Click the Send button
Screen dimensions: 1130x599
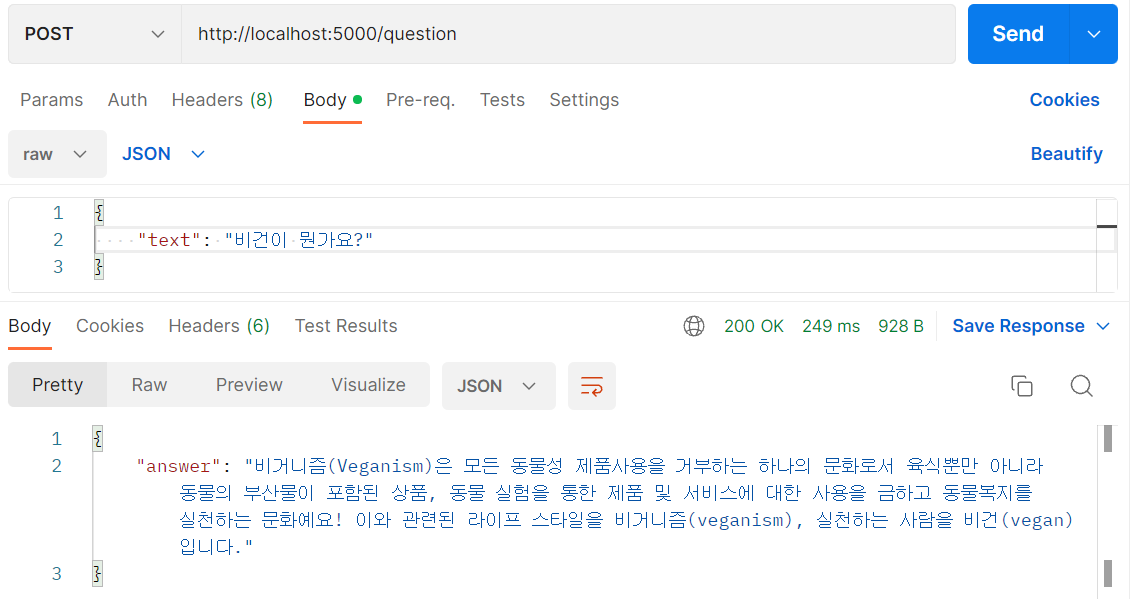1017,33
